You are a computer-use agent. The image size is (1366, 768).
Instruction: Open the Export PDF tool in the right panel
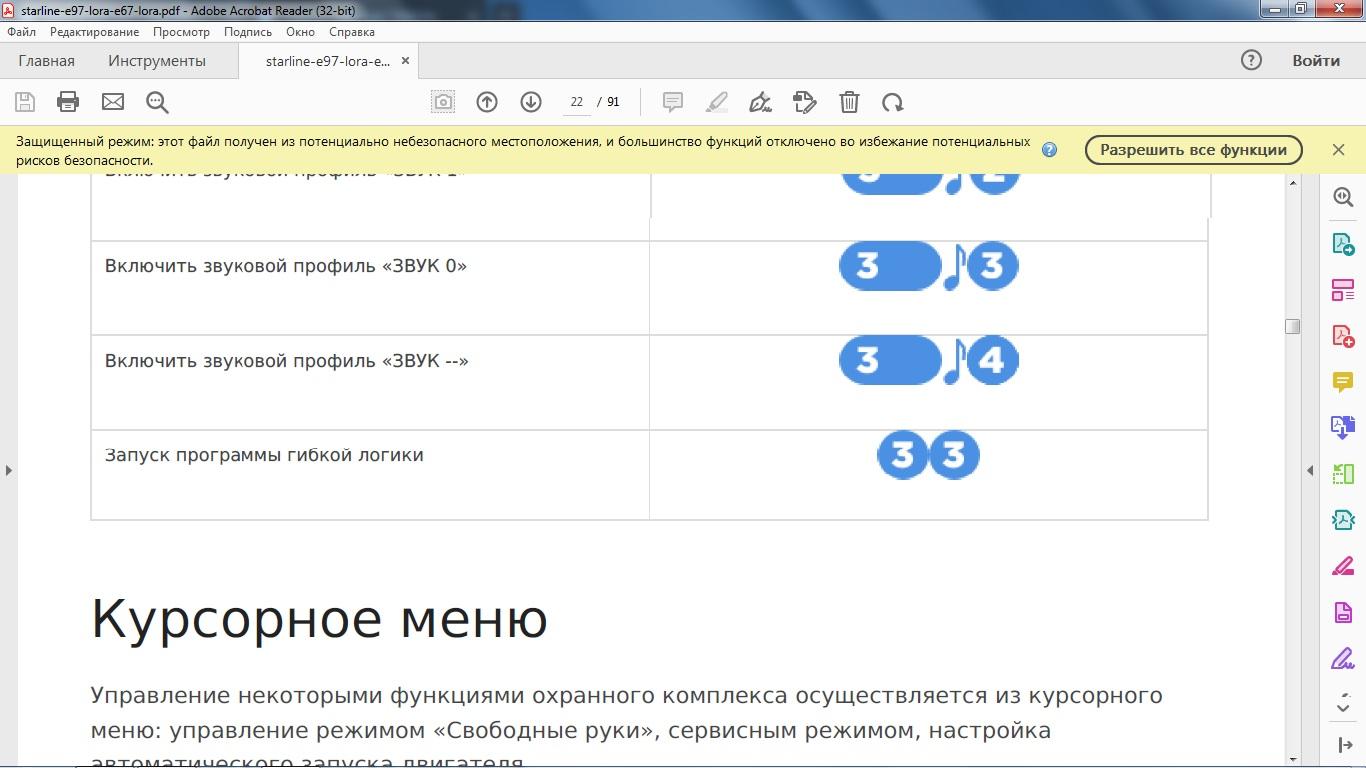click(x=1343, y=244)
